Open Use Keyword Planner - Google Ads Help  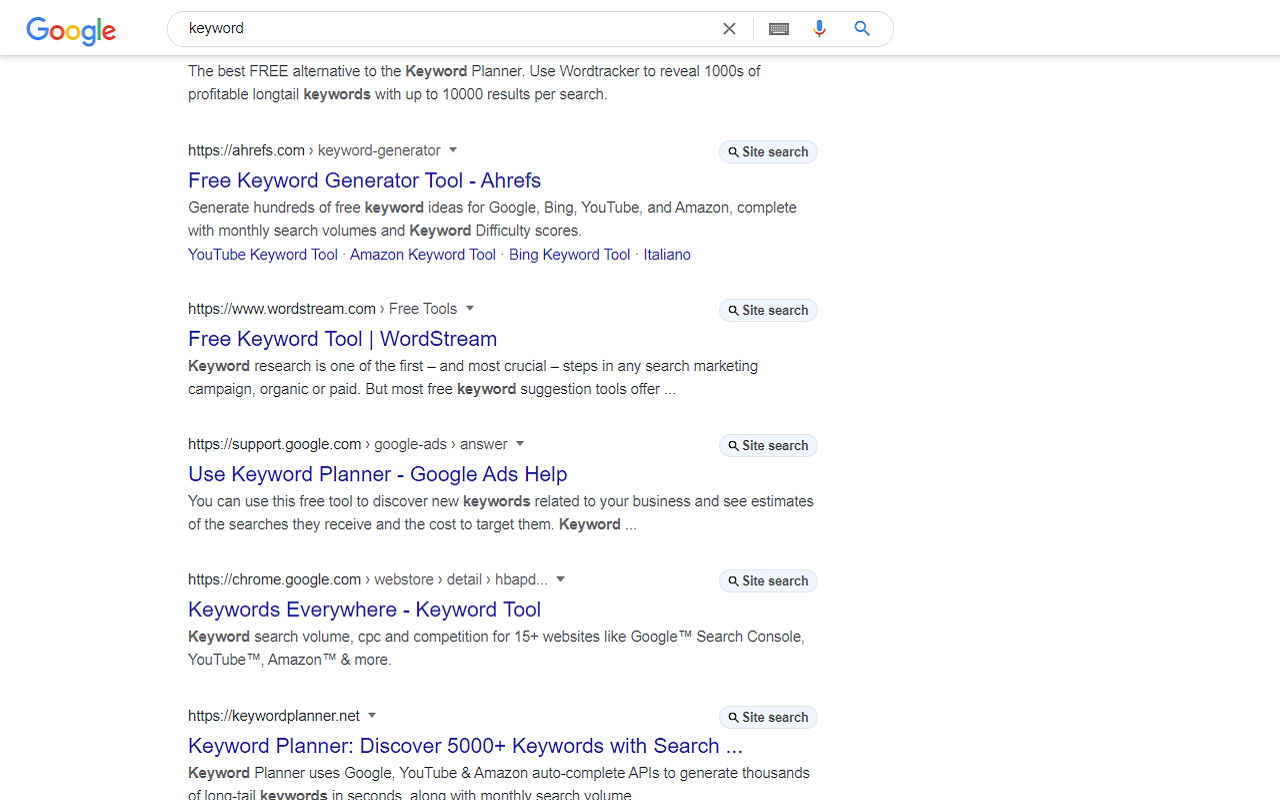(x=377, y=474)
